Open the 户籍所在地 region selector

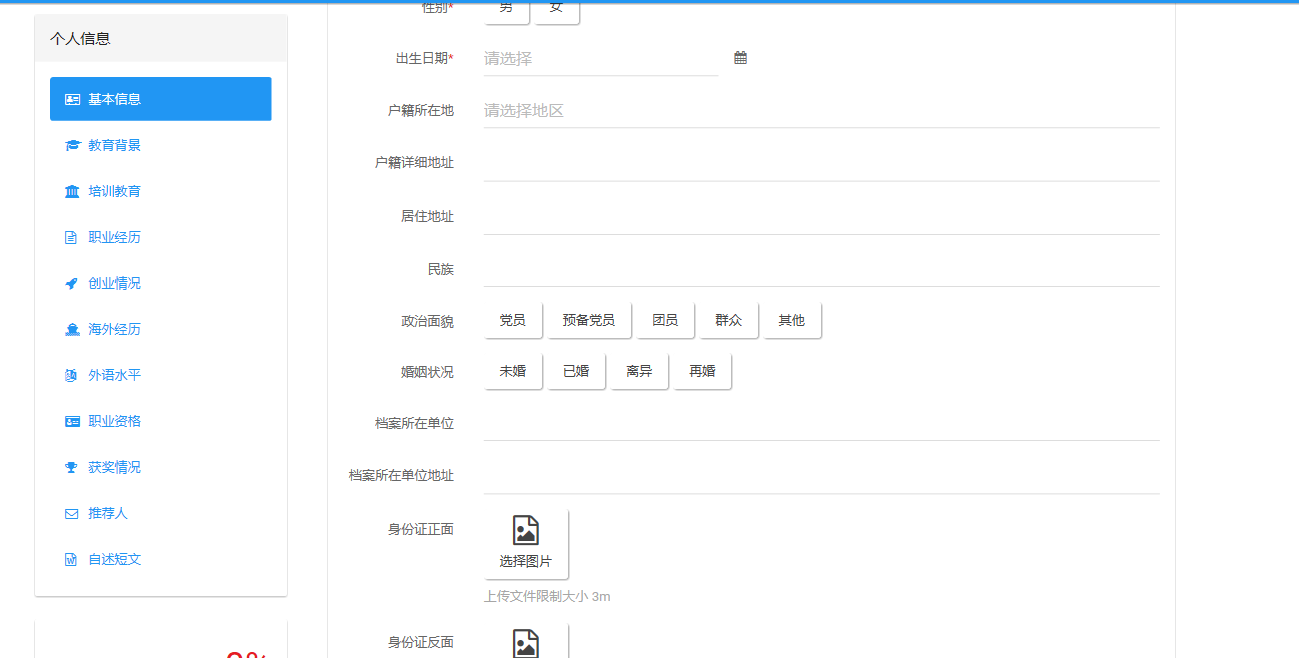821,111
